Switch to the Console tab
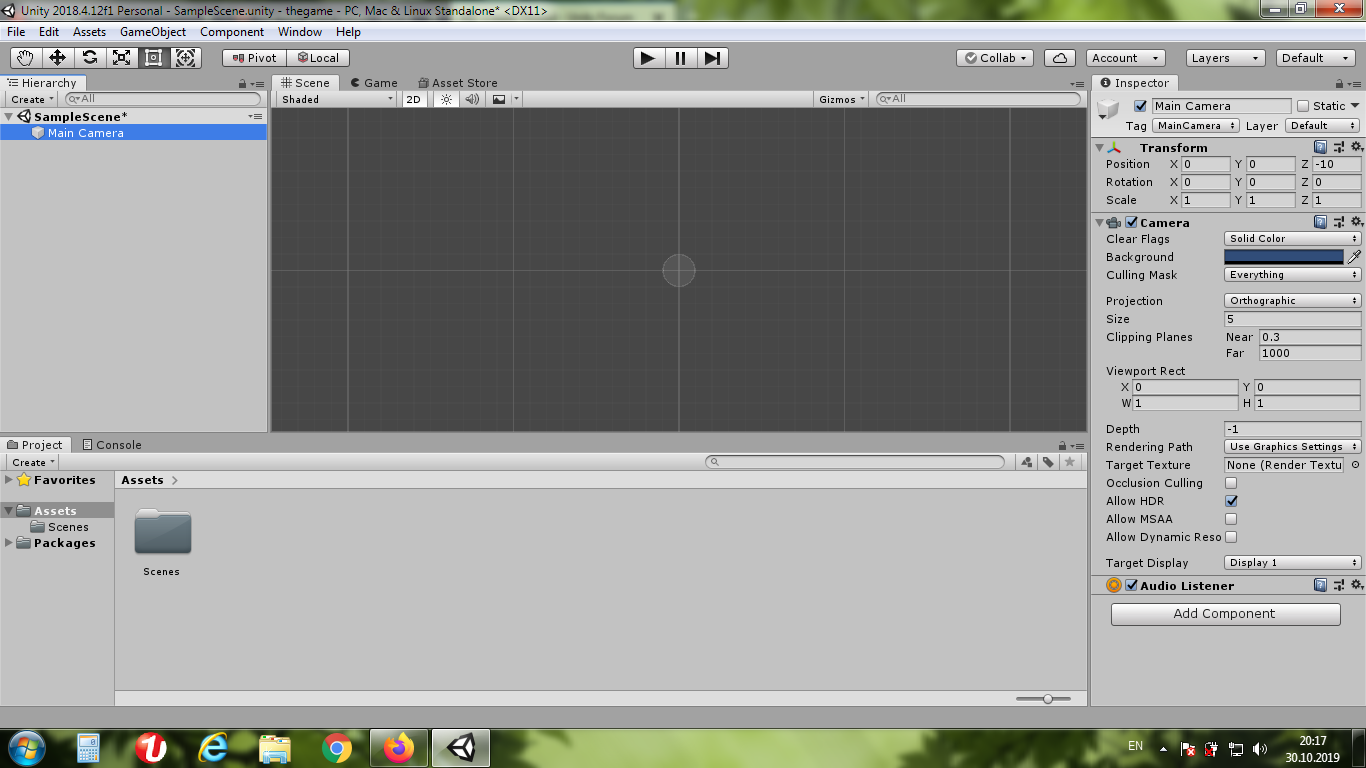This screenshot has height=768, width=1366. pyautogui.click(x=112, y=445)
